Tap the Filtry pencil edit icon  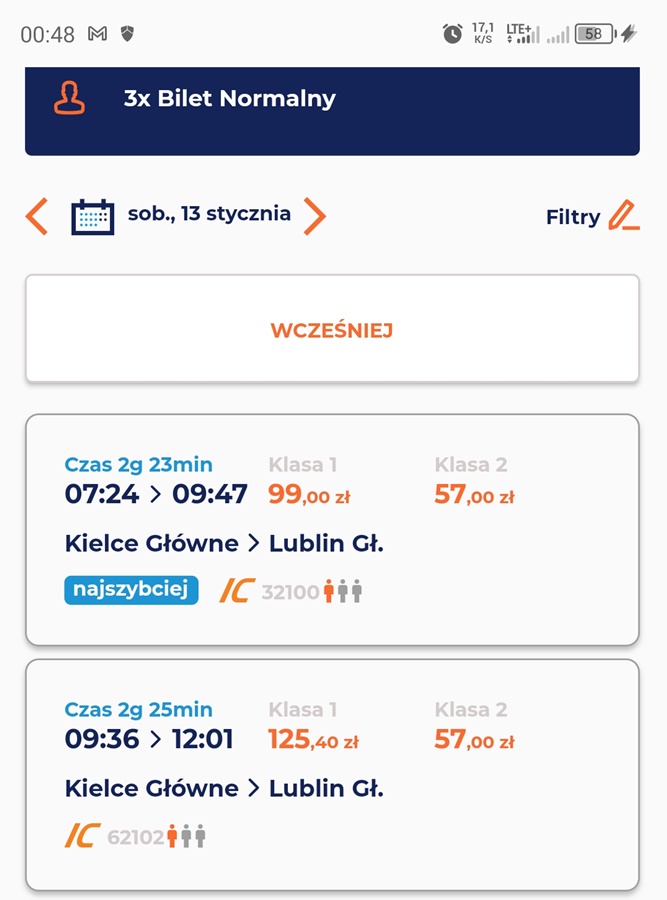point(625,215)
